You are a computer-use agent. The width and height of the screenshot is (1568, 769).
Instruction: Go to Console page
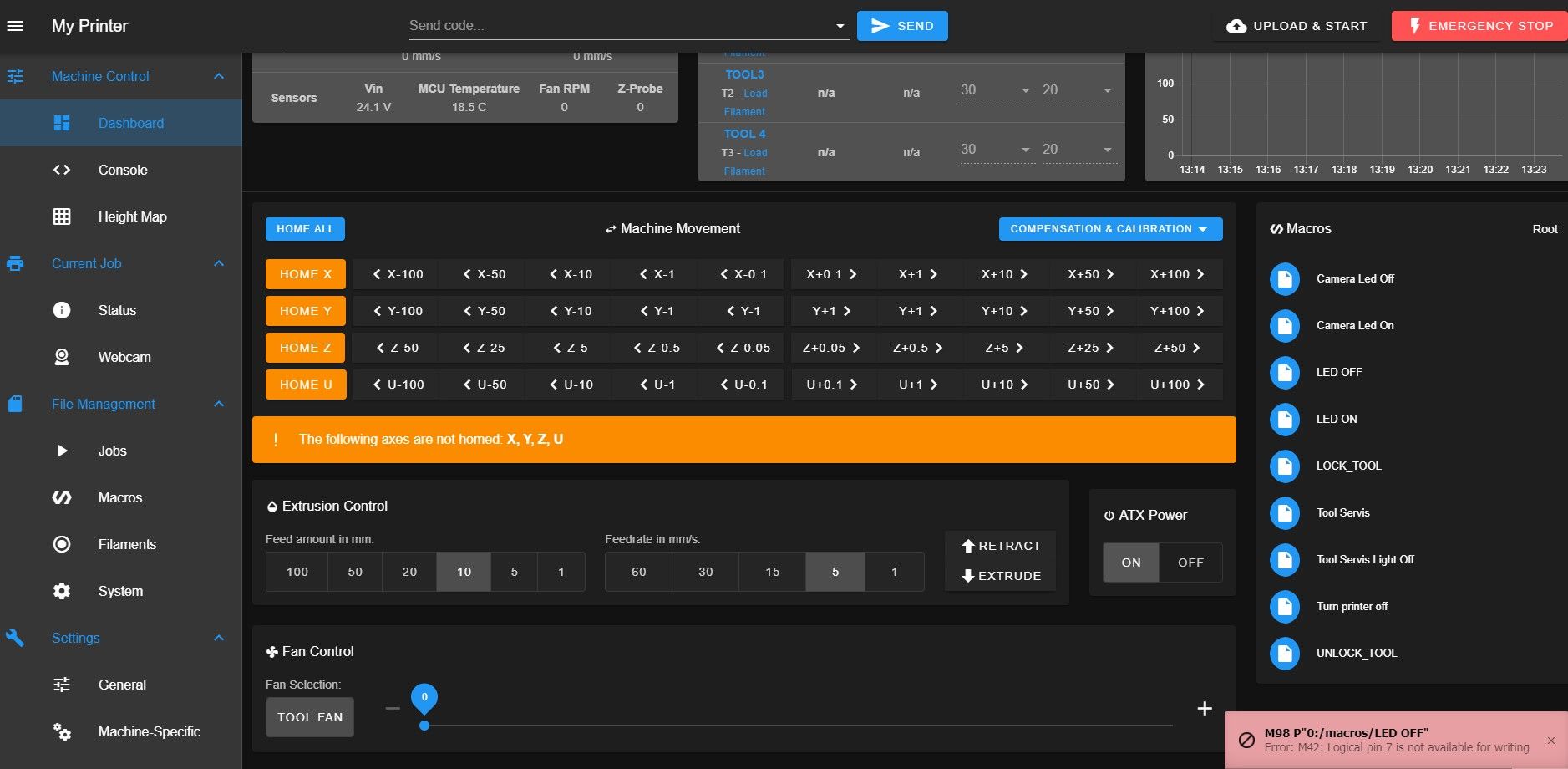pyautogui.click(x=121, y=170)
